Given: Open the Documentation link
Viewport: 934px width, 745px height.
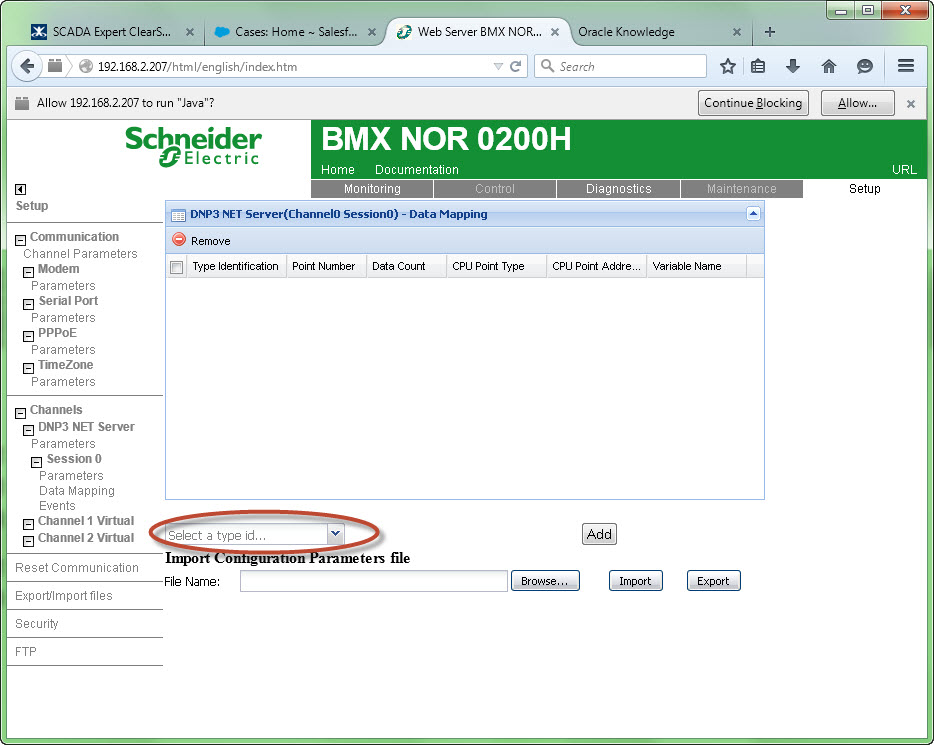Looking at the screenshot, I should (x=417, y=170).
